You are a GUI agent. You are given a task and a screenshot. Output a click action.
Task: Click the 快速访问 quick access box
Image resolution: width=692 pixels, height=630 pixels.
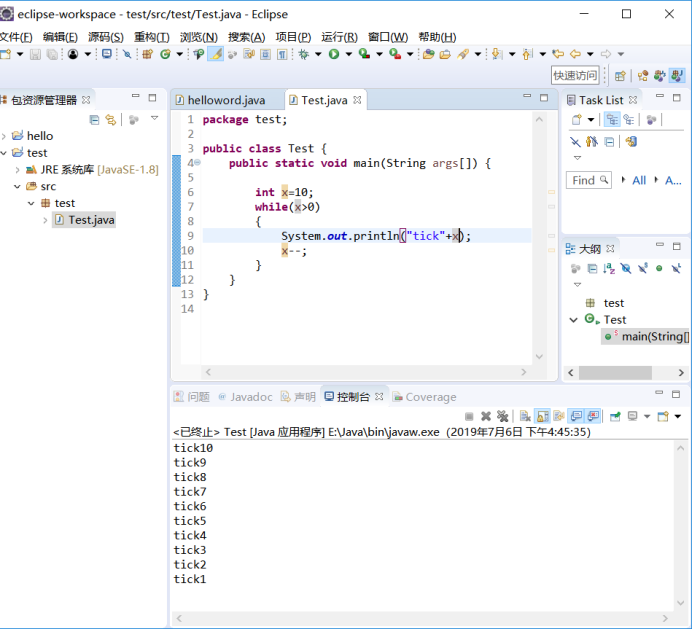point(575,75)
